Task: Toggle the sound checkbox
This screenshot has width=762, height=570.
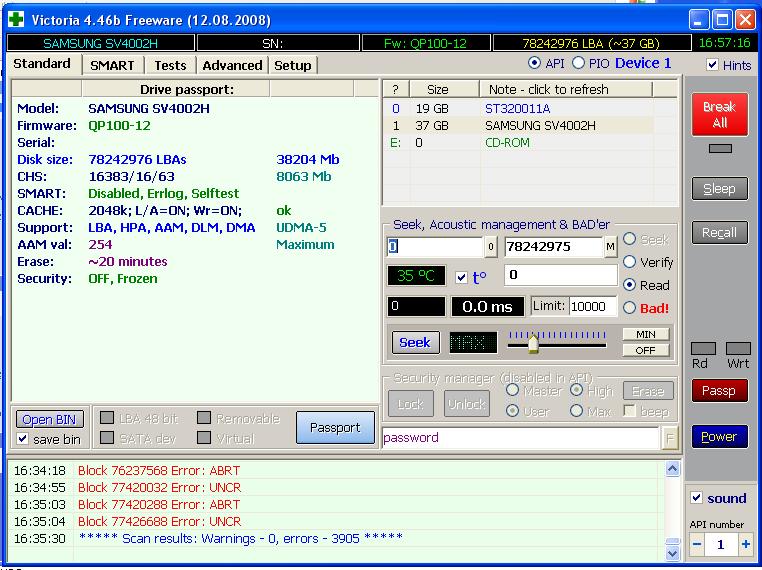Action: [x=696, y=498]
